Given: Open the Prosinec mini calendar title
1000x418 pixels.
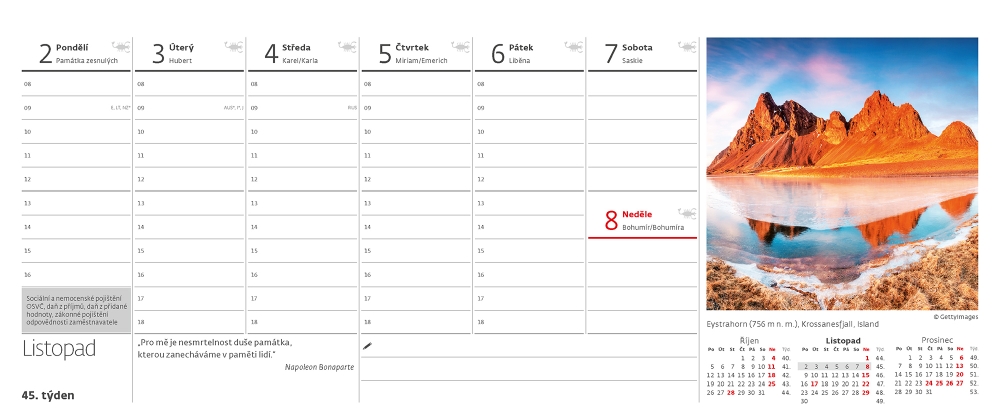Looking at the screenshot, I should pyautogui.click(x=937, y=341).
